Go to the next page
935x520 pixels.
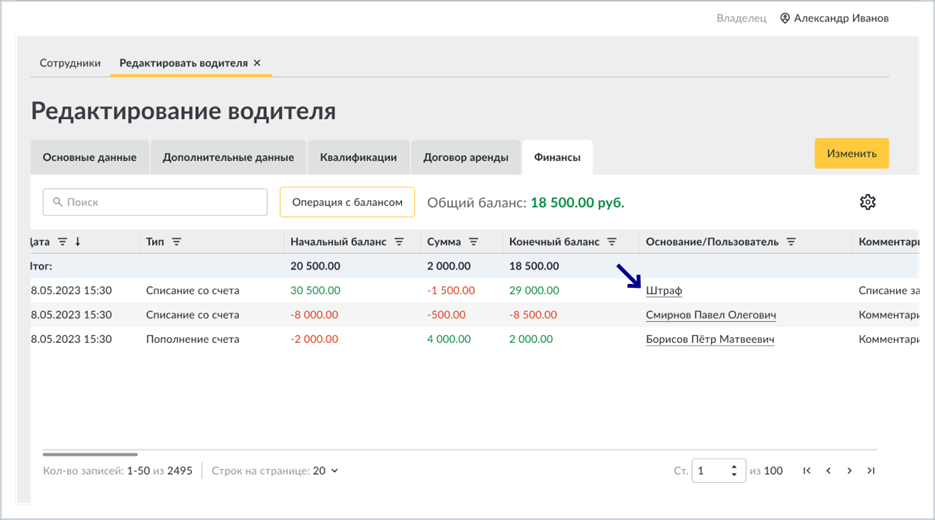pos(849,471)
